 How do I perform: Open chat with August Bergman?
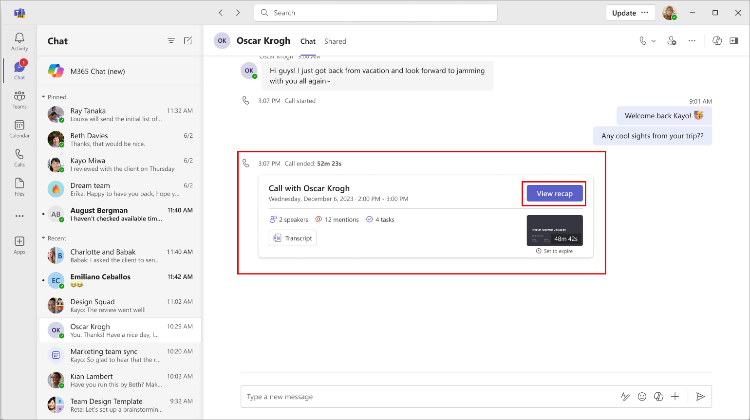120,214
